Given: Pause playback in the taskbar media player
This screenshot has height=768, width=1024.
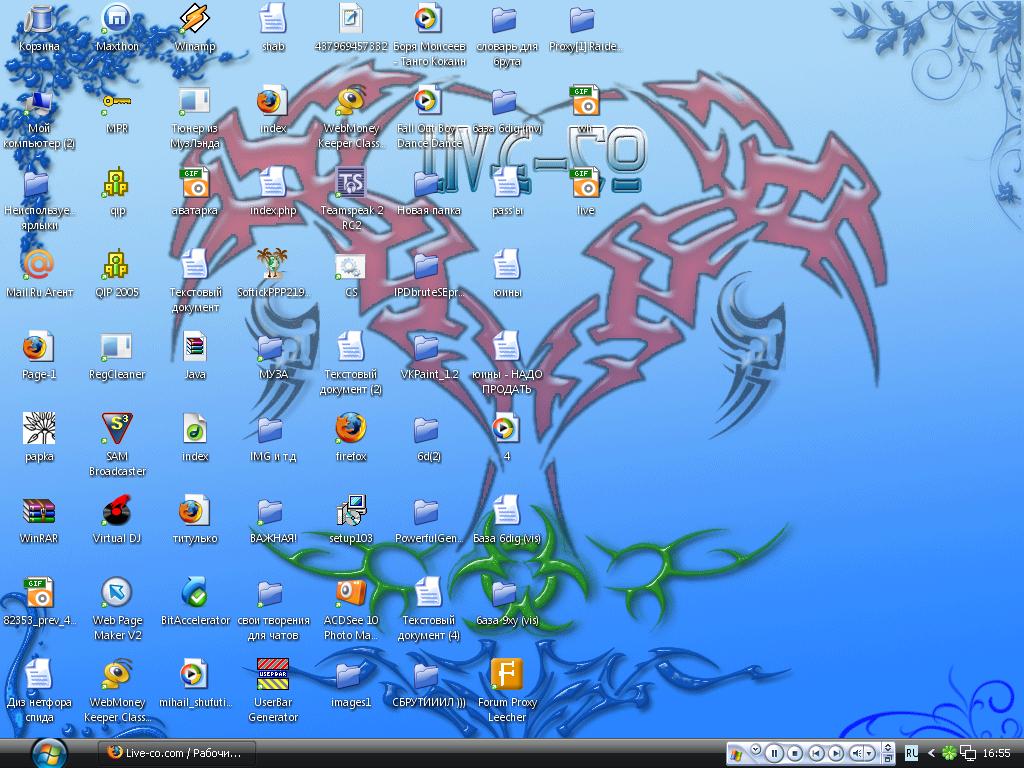Looking at the screenshot, I should pos(774,752).
